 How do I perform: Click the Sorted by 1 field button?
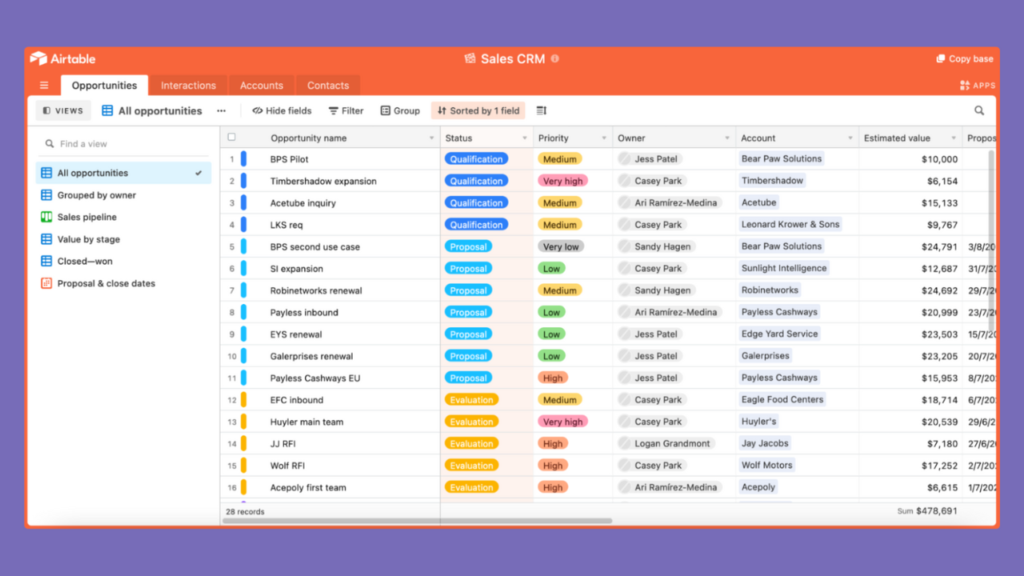coord(479,111)
